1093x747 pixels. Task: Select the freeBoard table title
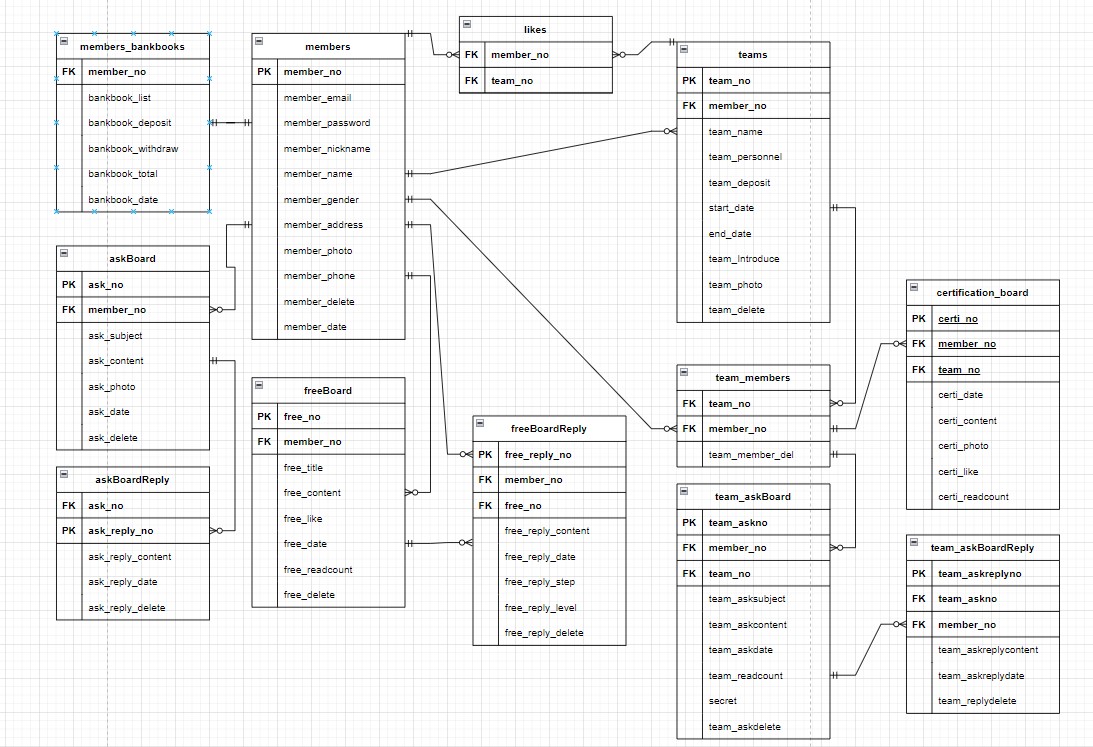coord(328,391)
